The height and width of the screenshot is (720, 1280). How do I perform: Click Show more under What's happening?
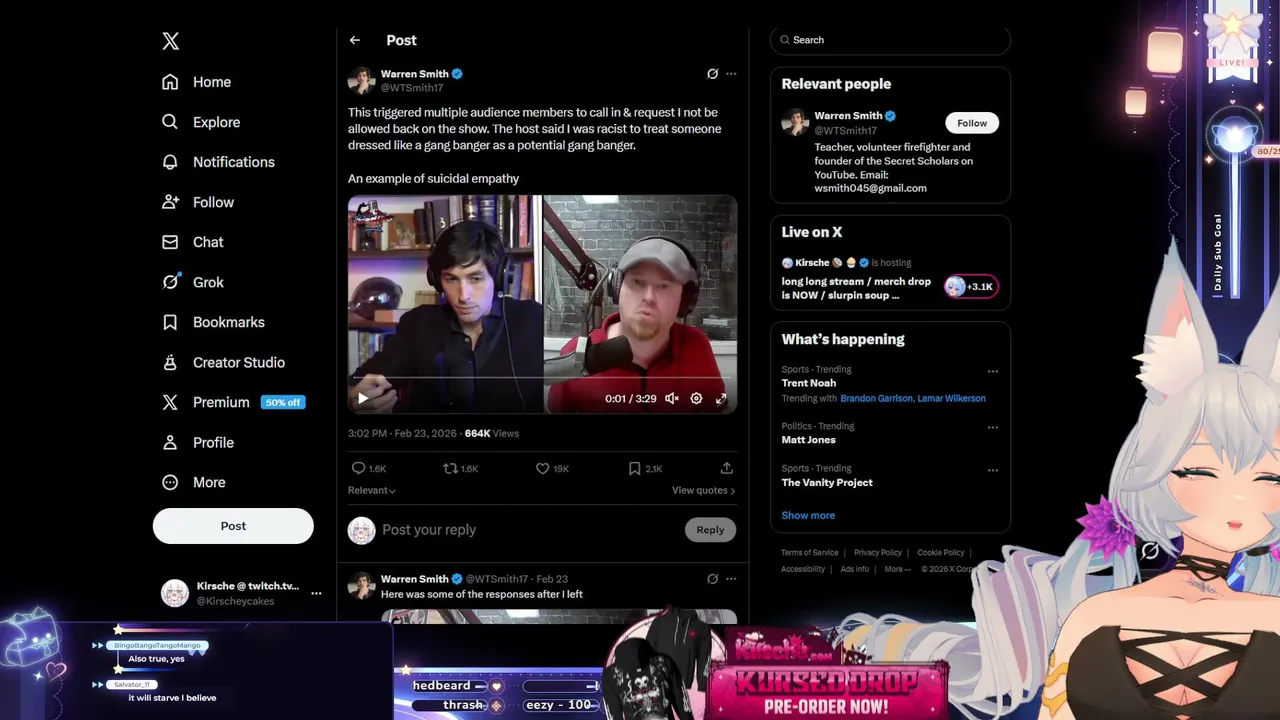pyautogui.click(x=808, y=515)
